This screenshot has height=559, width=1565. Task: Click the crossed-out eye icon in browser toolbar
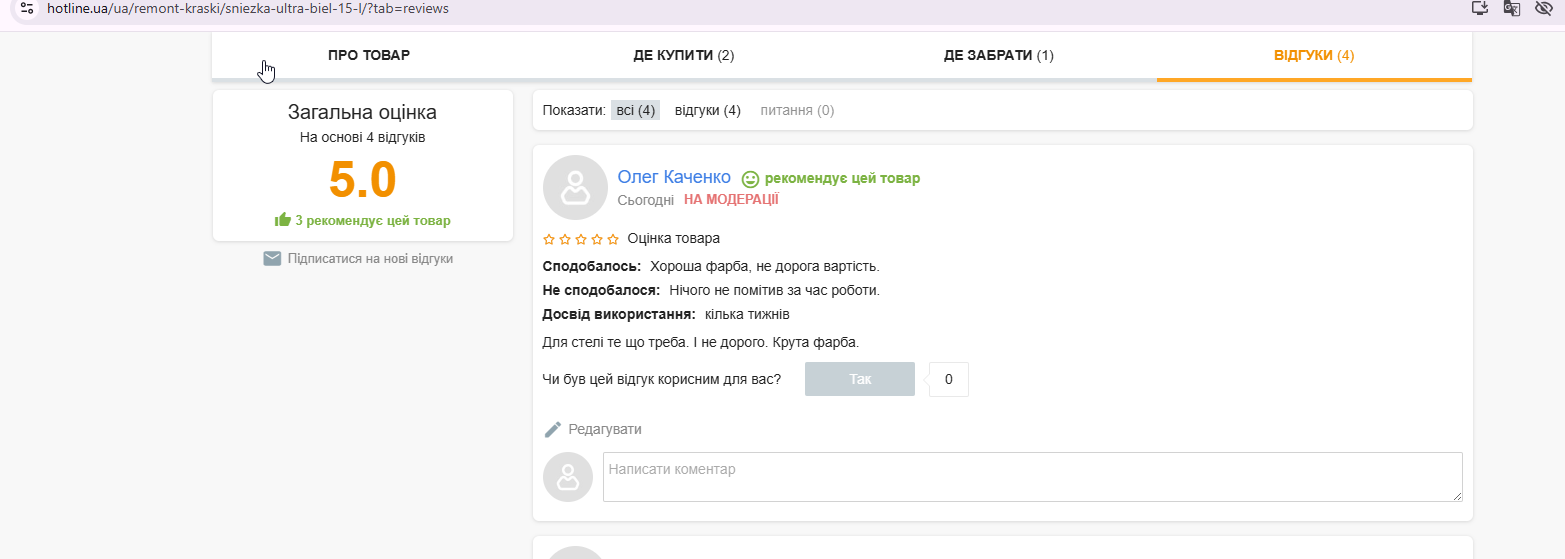pyautogui.click(x=1544, y=8)
